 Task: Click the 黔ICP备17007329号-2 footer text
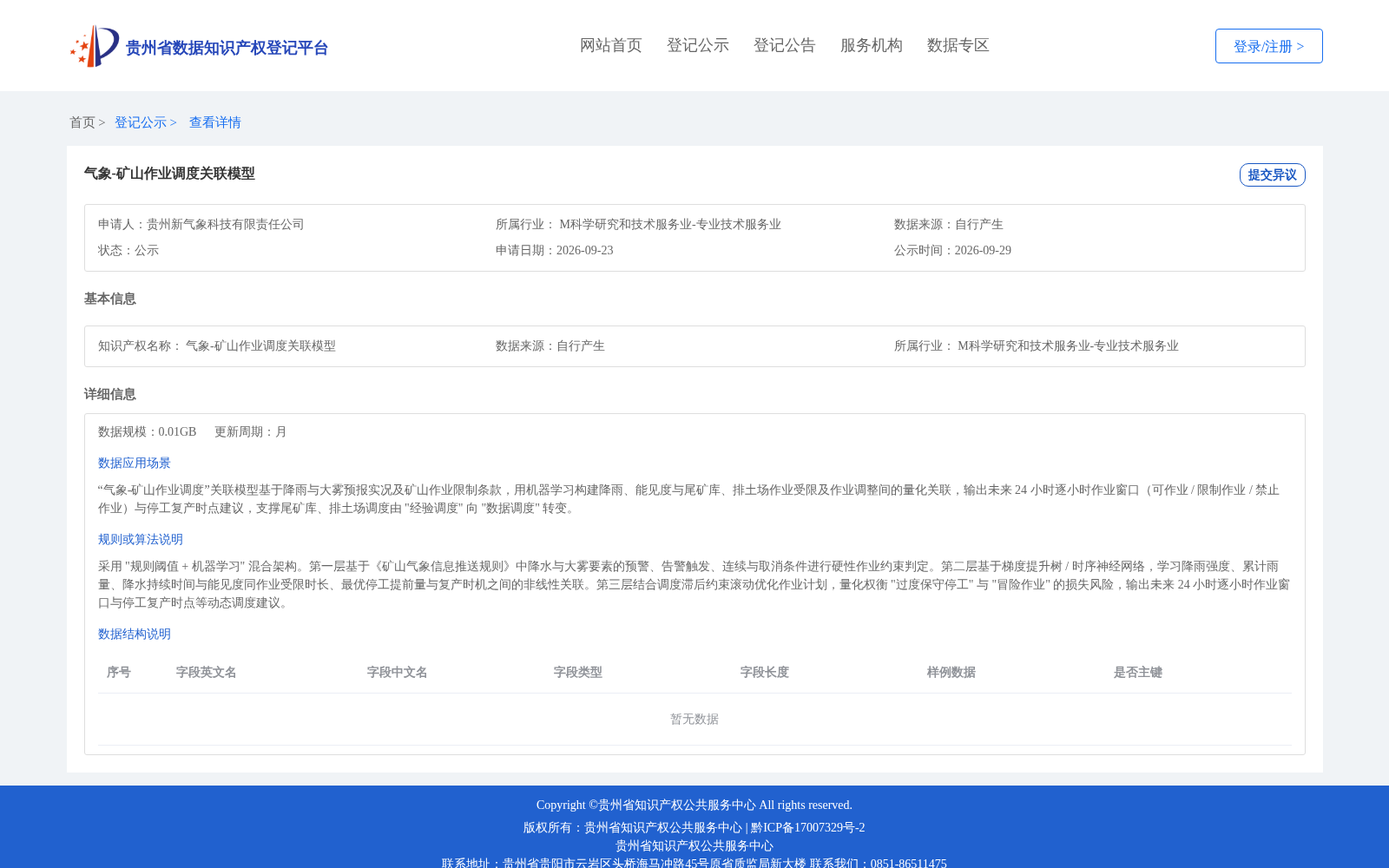[x=808, y=827]
